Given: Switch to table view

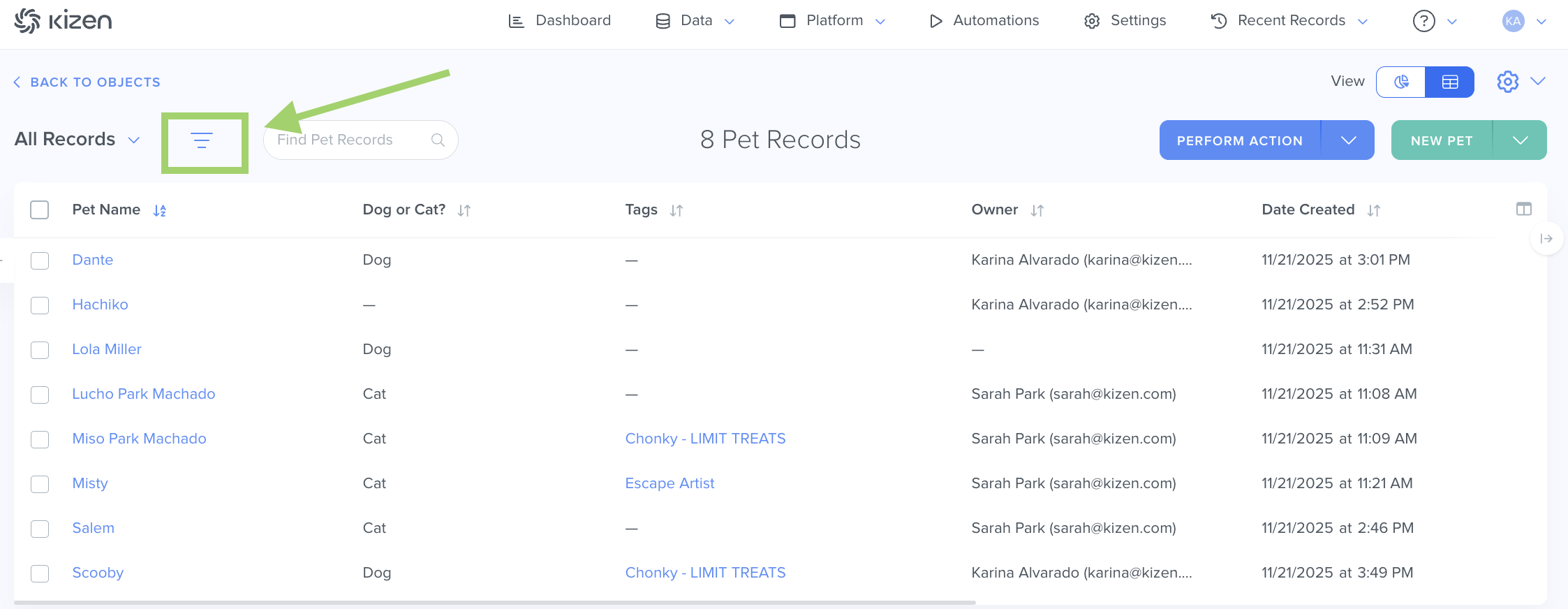Looking at the screenshot, I should point(1450,82).
